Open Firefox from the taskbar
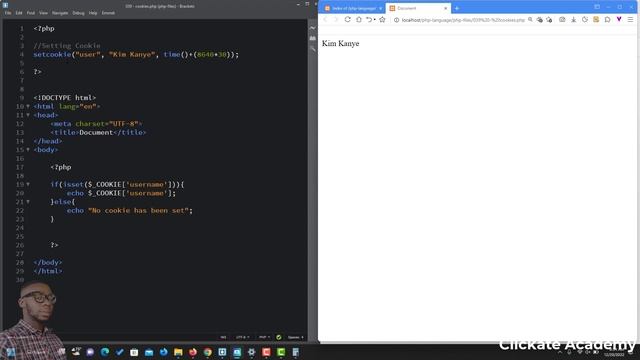Viewport: 640px width, 360px height. coord(193,352)
